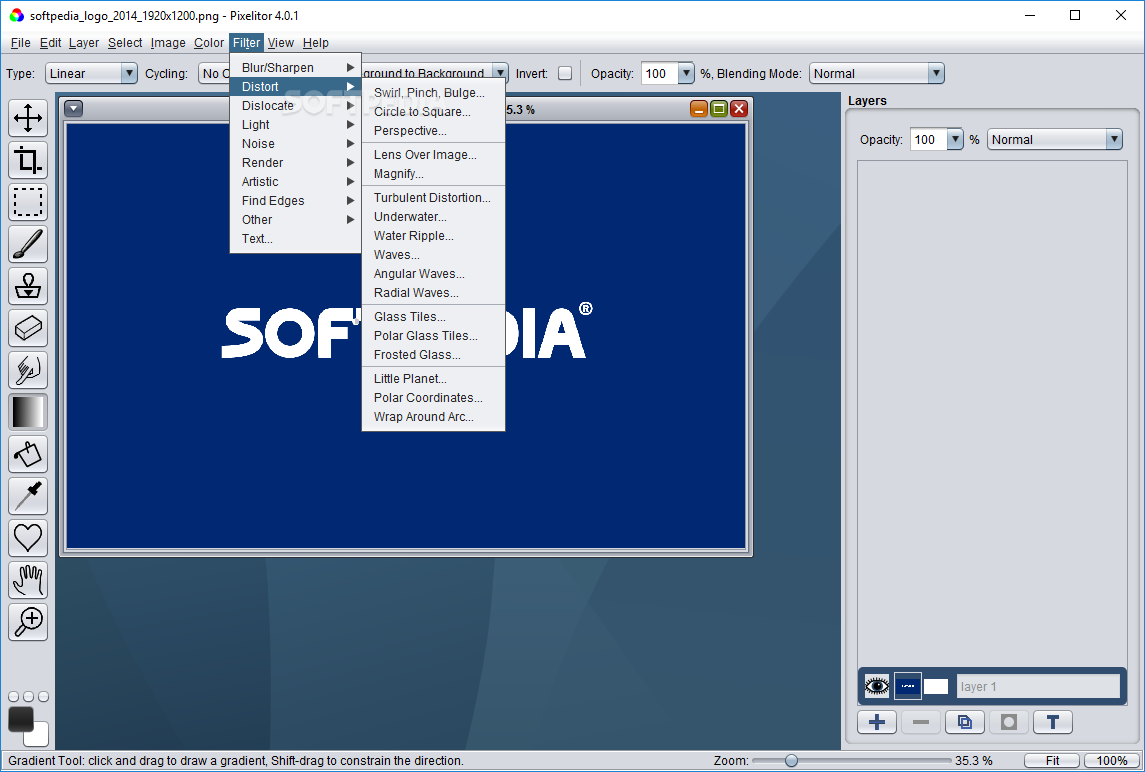The width and height of the screenshot is (1145, 772).
Task: Expand the Artistic submenu
Action: [296, 182]
